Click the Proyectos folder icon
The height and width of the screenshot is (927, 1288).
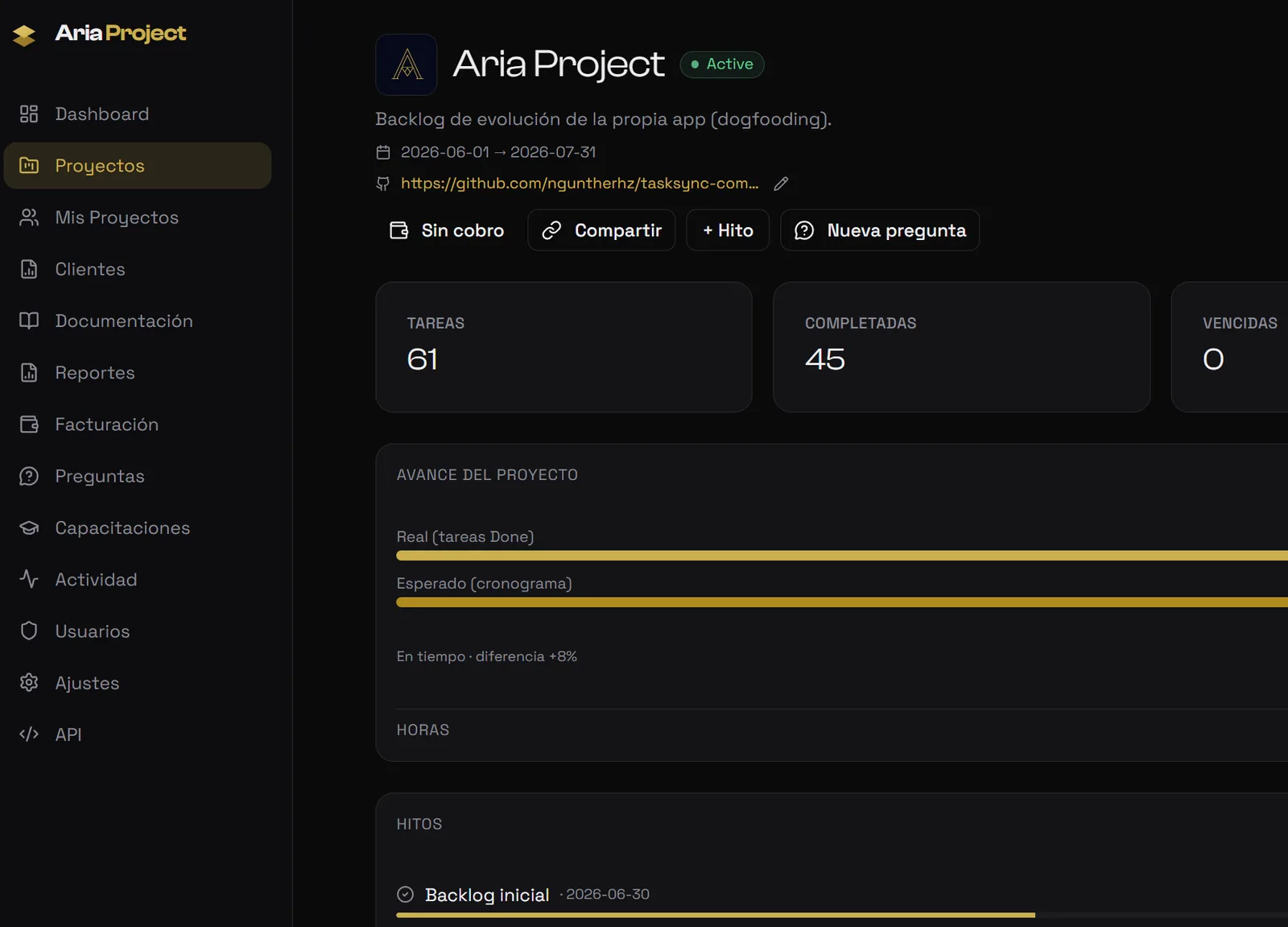29,165
